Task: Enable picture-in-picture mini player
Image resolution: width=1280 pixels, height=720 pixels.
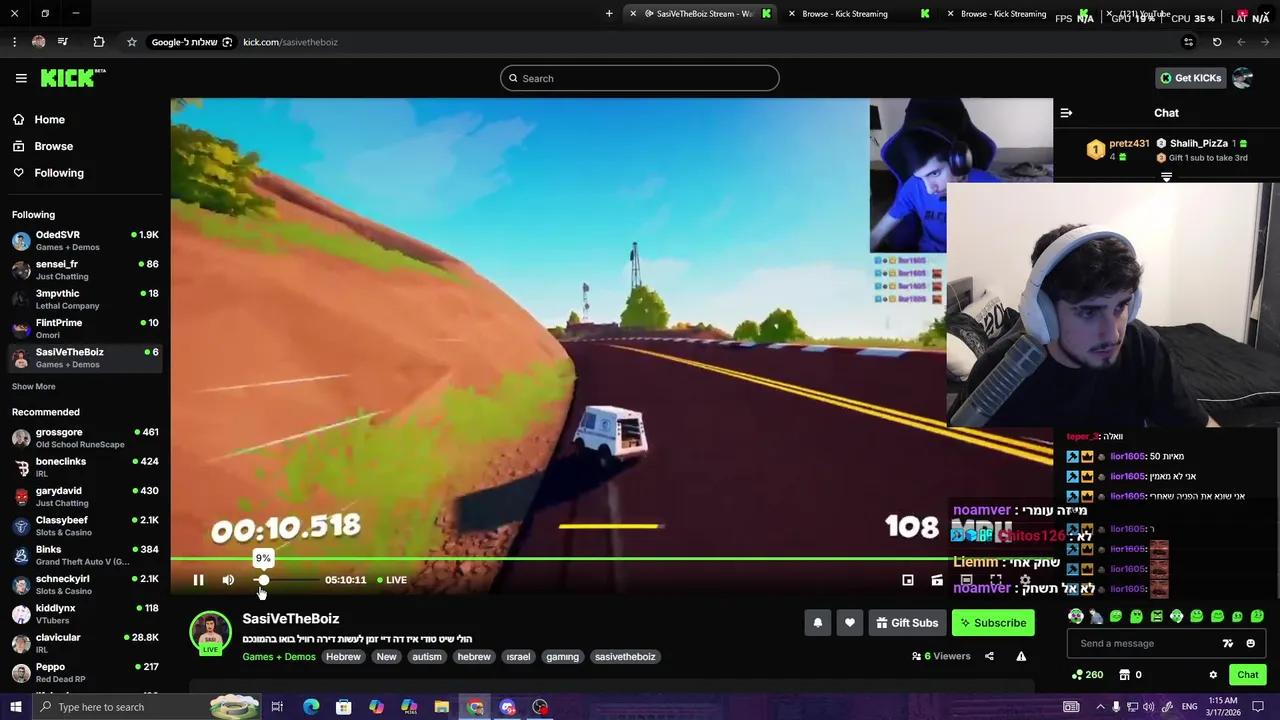Action: click(x=908, y=580)
